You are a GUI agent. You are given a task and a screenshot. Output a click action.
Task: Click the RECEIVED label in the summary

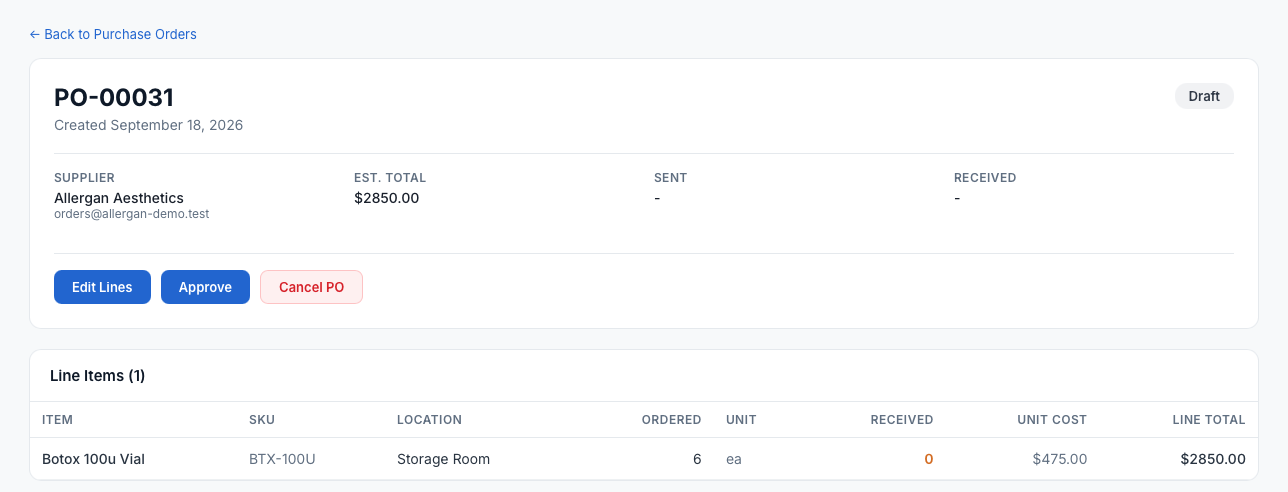pyautogui.click(x=985, y=178)
